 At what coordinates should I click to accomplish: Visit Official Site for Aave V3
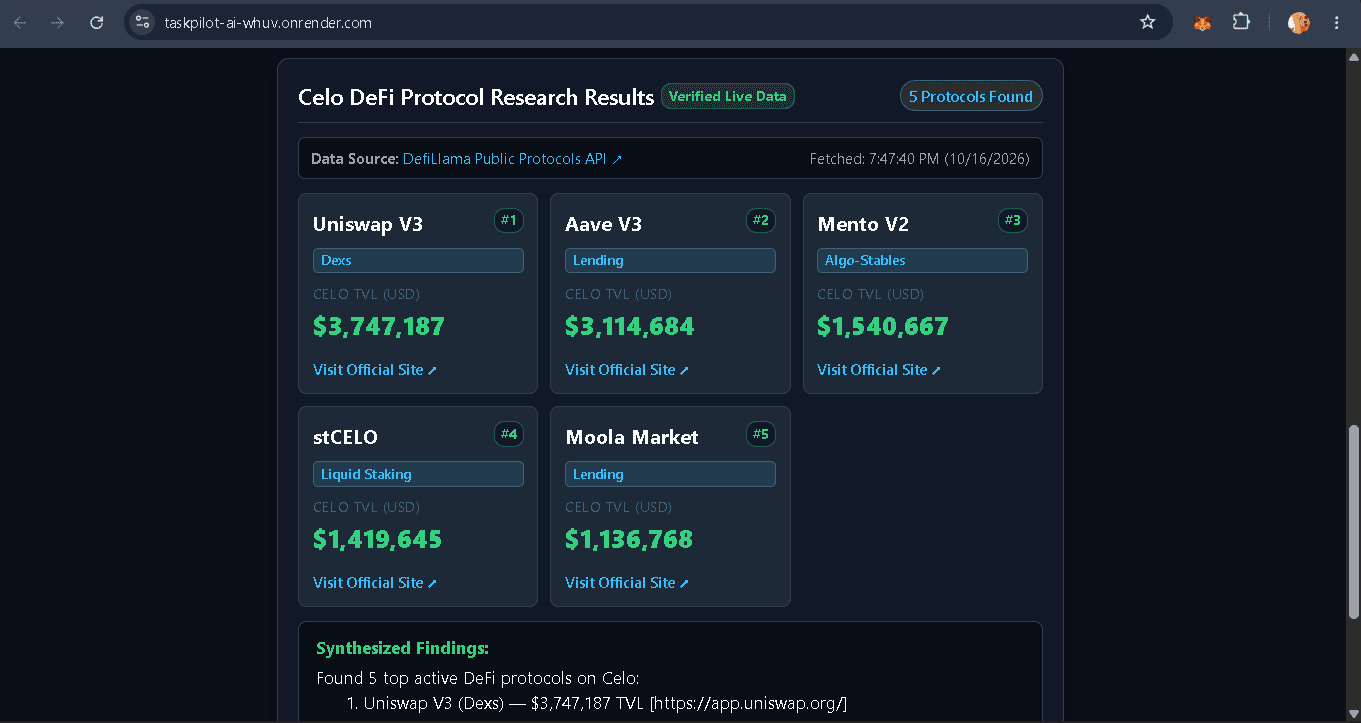point(627,370)
